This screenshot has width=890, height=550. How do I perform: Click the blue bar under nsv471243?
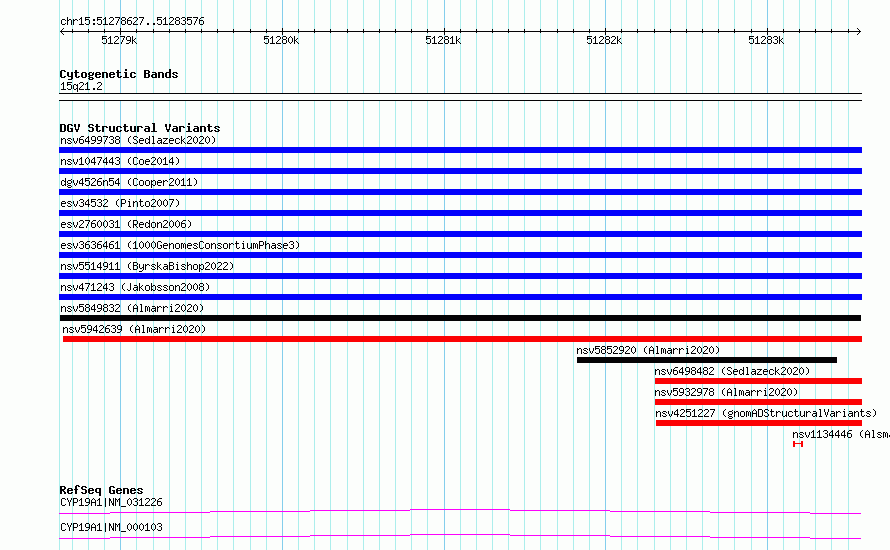(460, 297)
